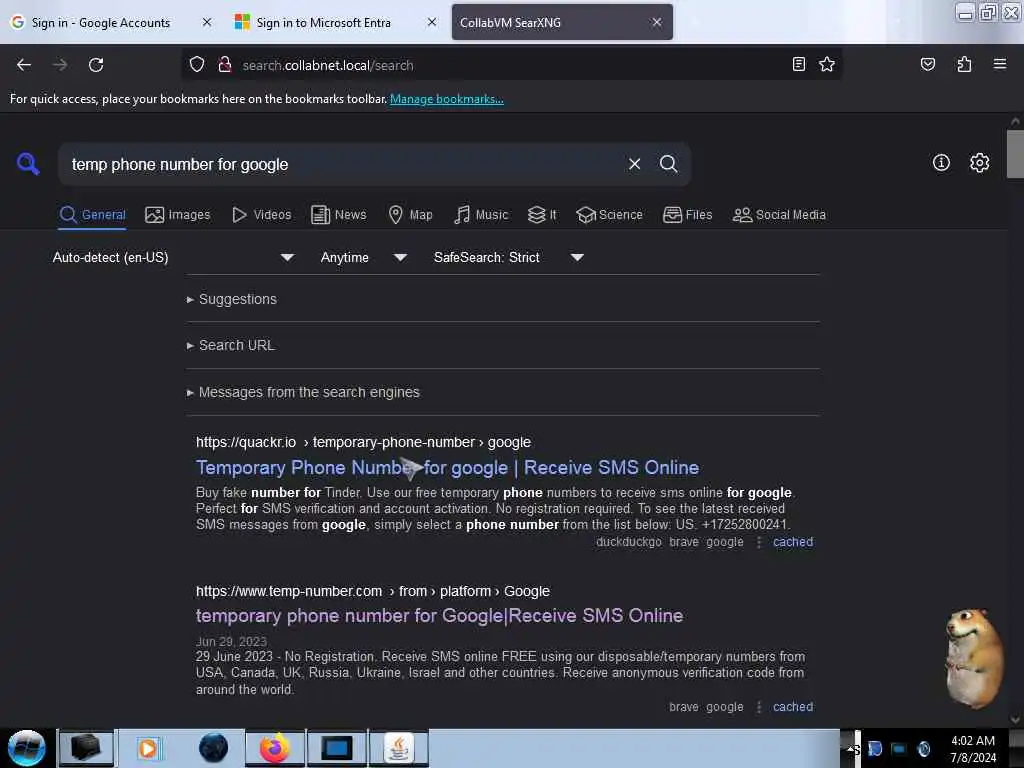Select the Map search category
The width and height of the screenshot is (1024, 768).
410,215
